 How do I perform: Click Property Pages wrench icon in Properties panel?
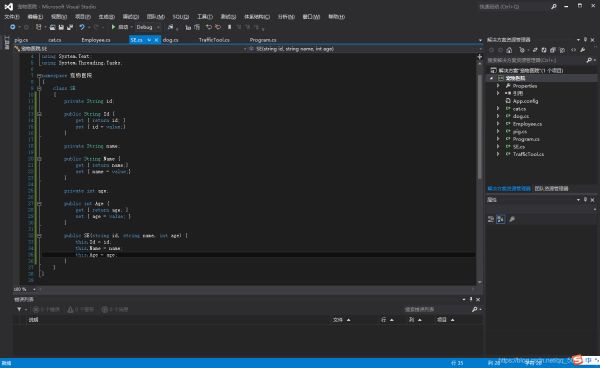coord(512,219)
